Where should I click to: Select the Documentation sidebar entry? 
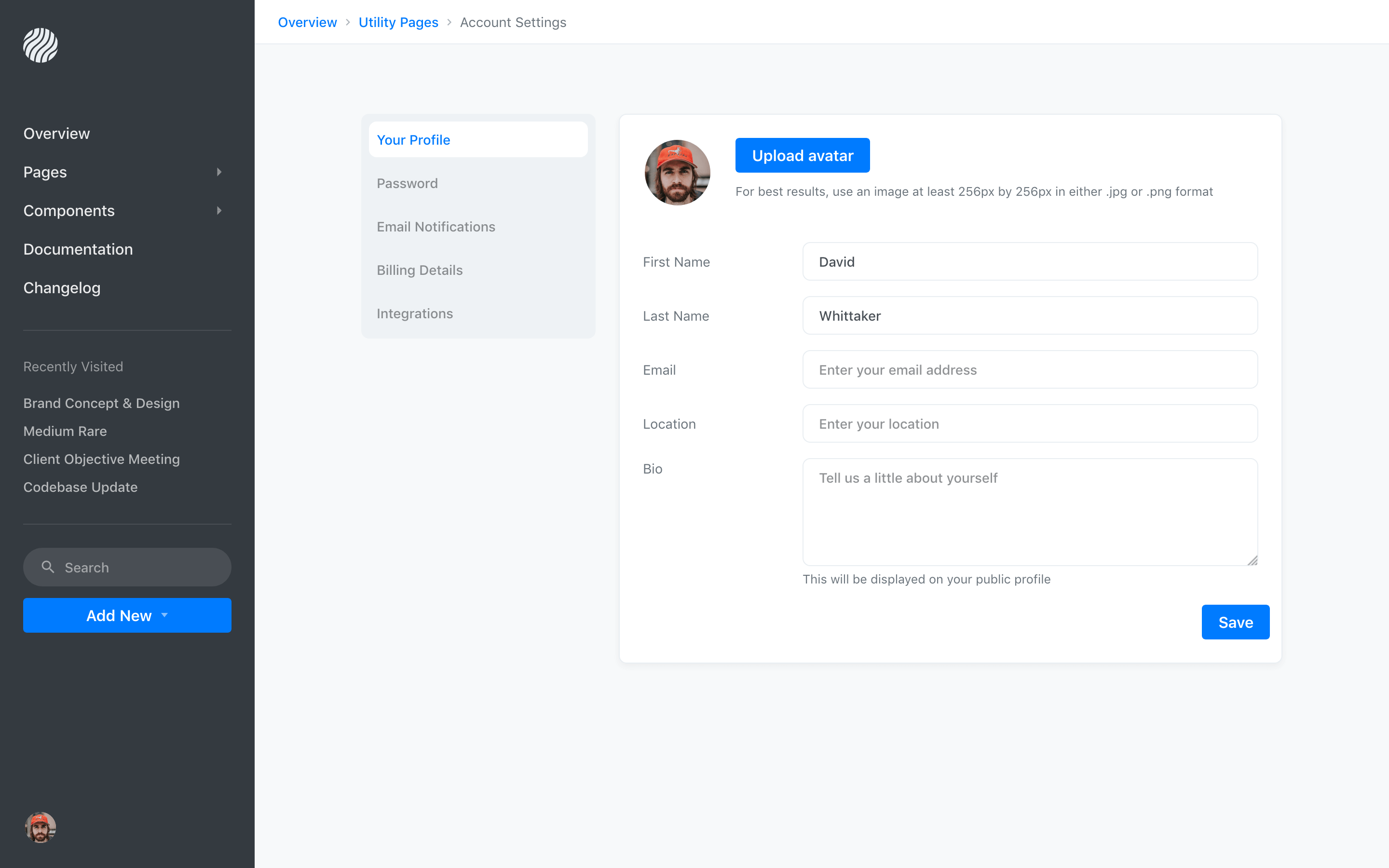(x=78, y=249)
